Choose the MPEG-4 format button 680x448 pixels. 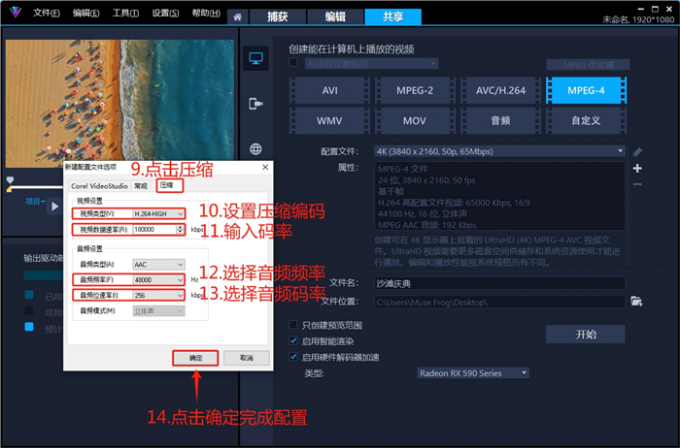(x=586, y=90)
